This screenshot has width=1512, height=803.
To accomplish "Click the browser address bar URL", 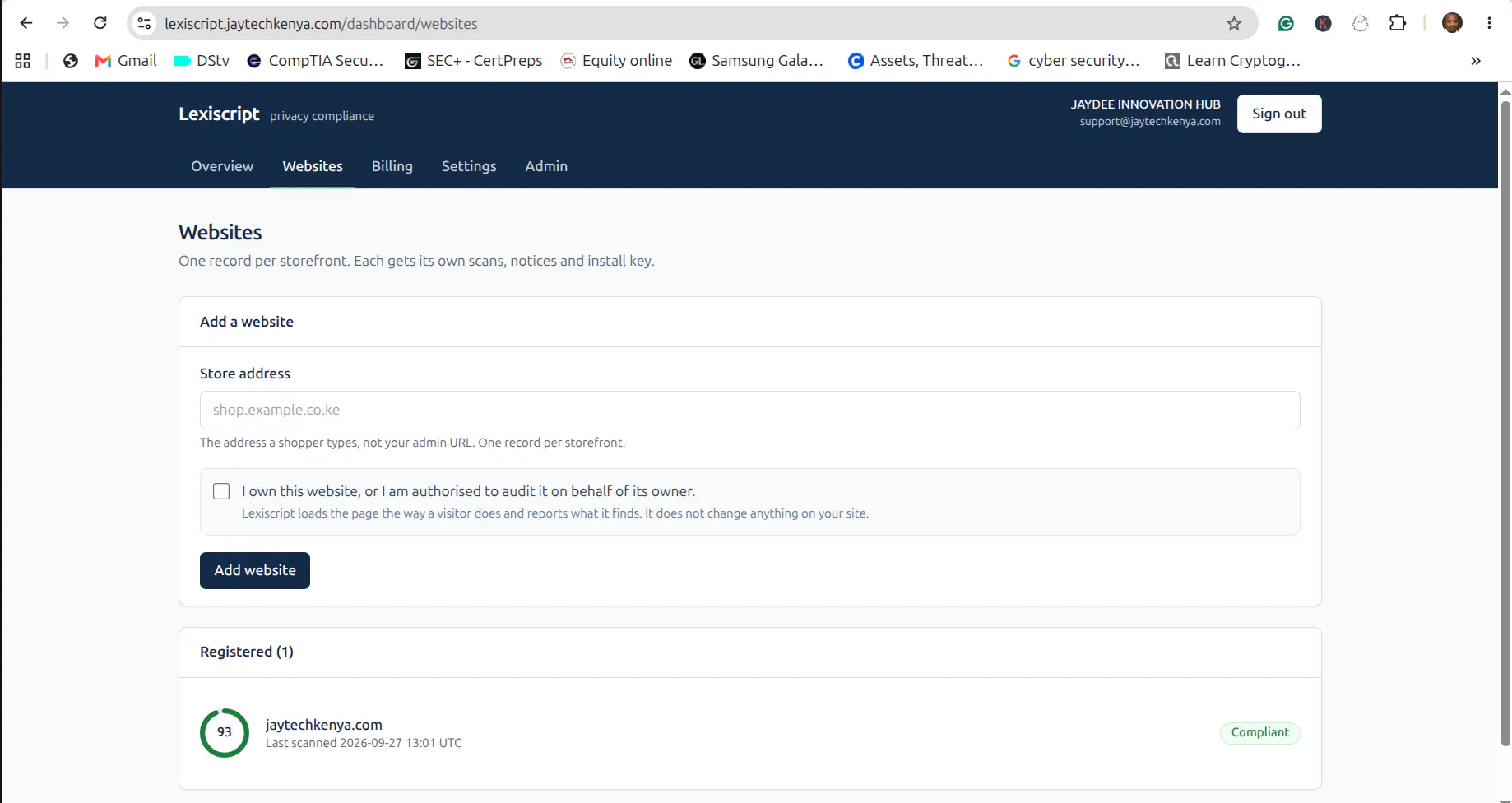I will click(321, 24).
